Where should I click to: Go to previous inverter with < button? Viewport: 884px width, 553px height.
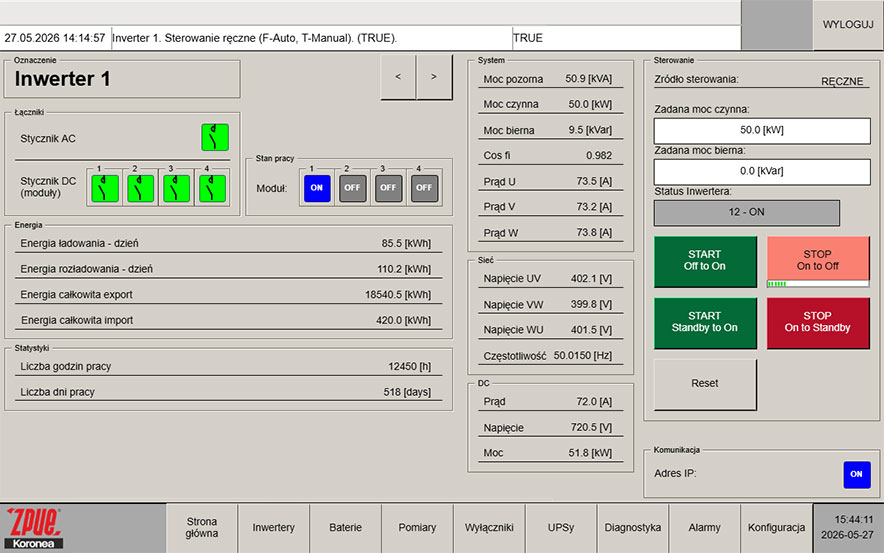pyautogui.click(x=398, y=77)
